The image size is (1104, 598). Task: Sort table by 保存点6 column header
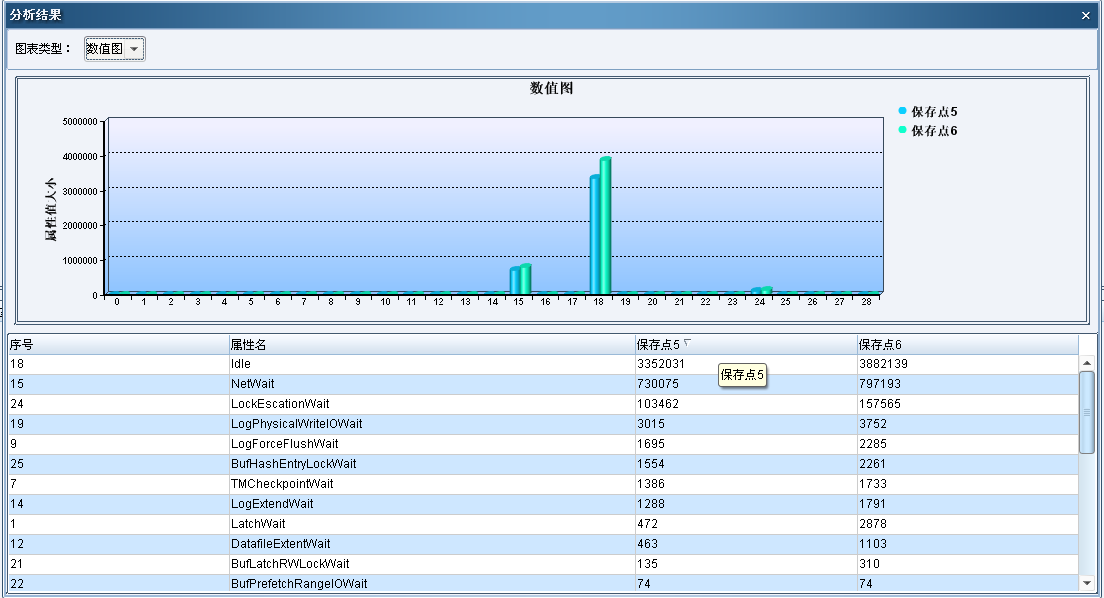click(x=966, y=344)
